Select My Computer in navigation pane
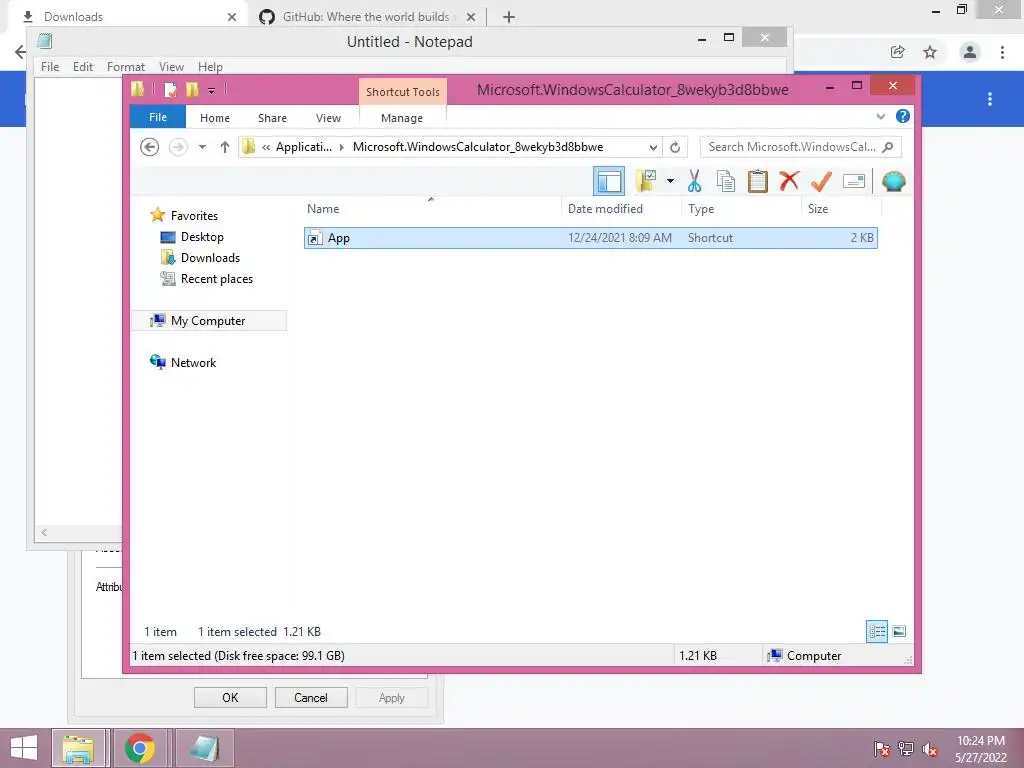The height and width of the screenshot is (768, 1024). point(208,321)
